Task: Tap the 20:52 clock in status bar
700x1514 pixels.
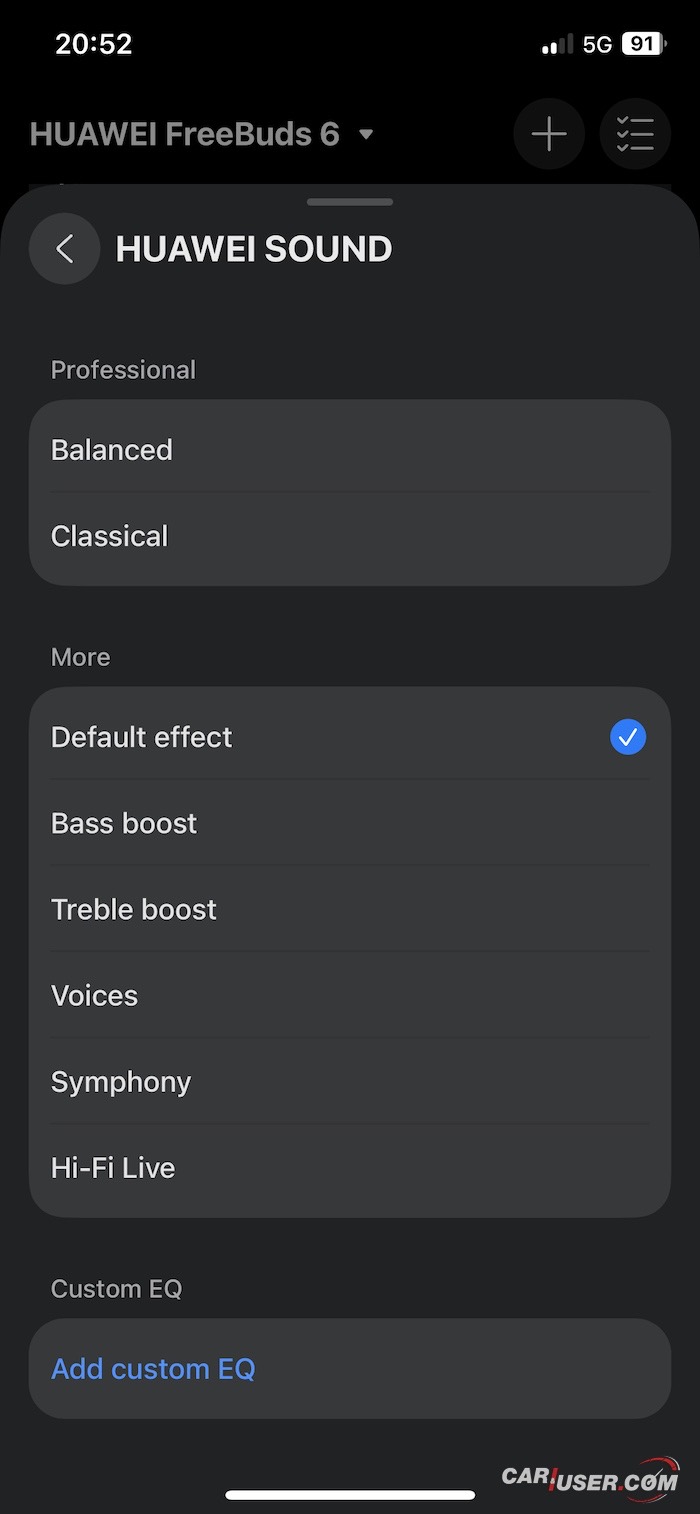Action: 93,44
